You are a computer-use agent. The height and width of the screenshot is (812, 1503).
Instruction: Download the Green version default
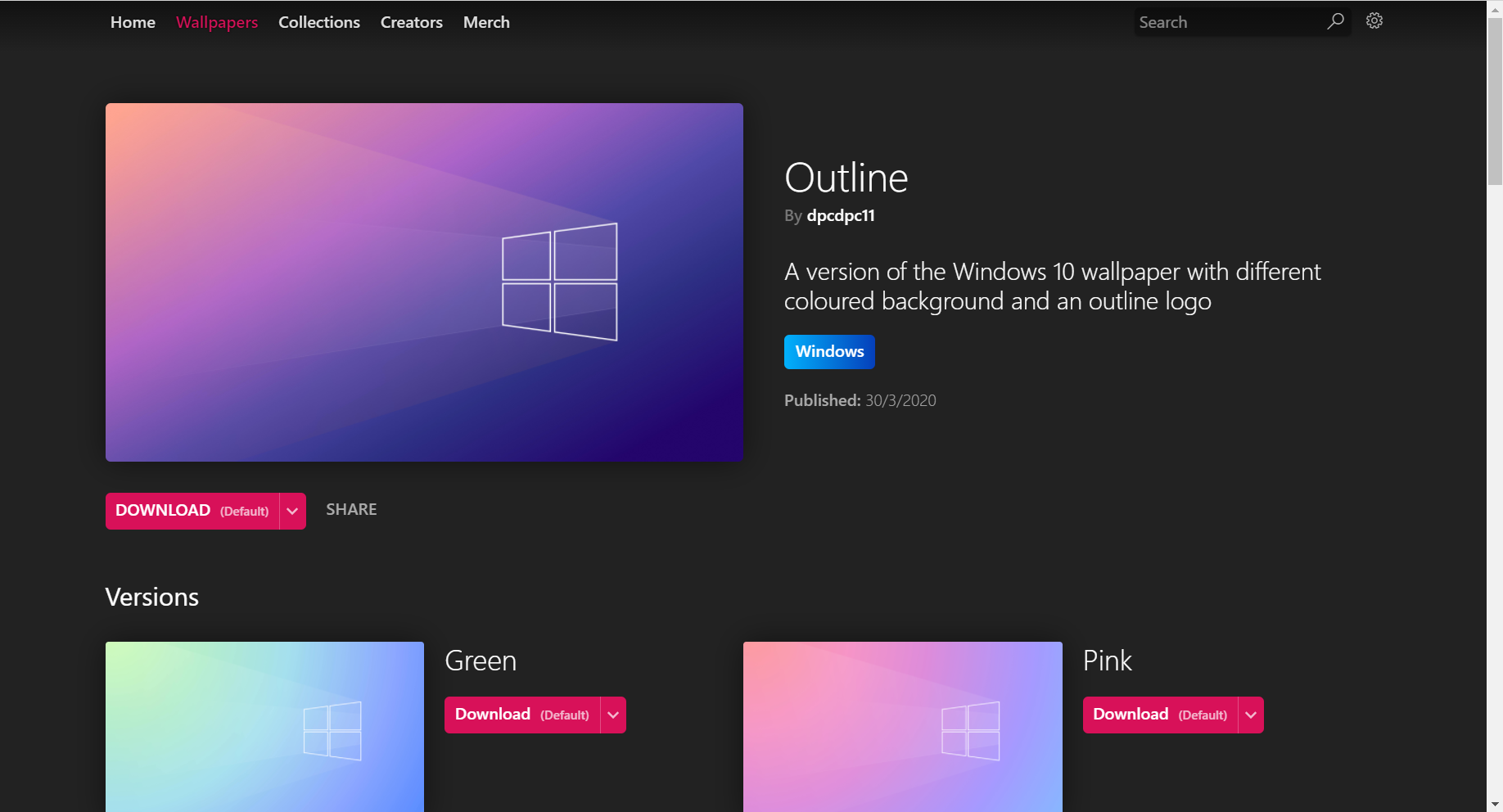tap(522, 715)
